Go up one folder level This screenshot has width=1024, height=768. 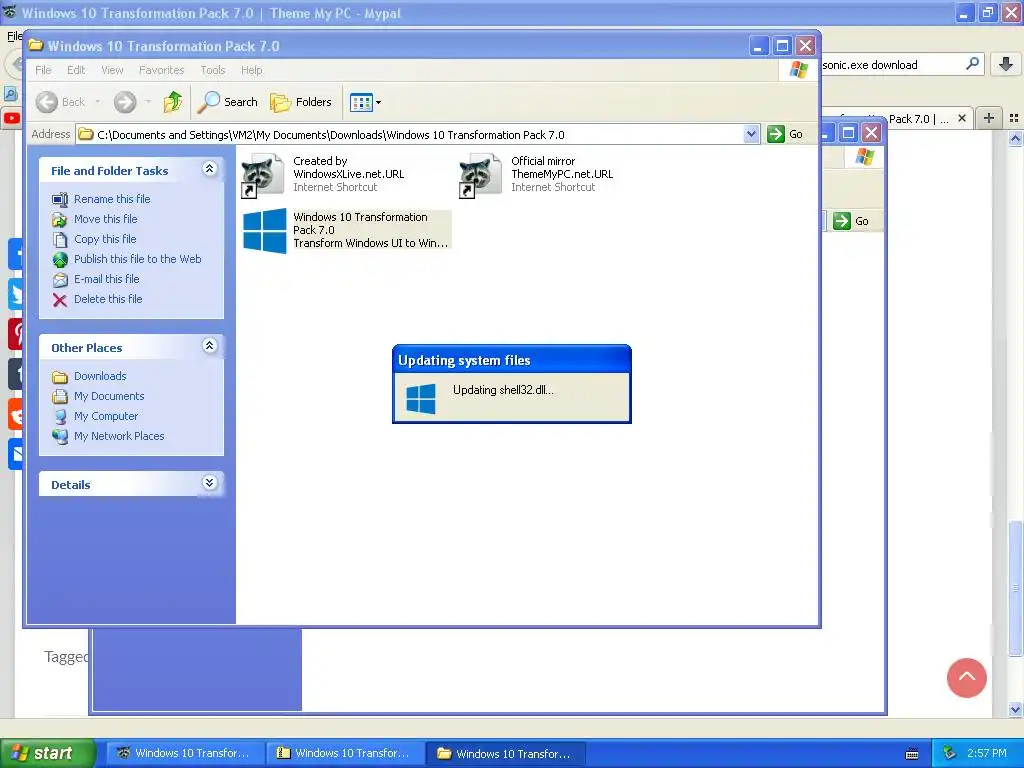(x=173, y=102)
